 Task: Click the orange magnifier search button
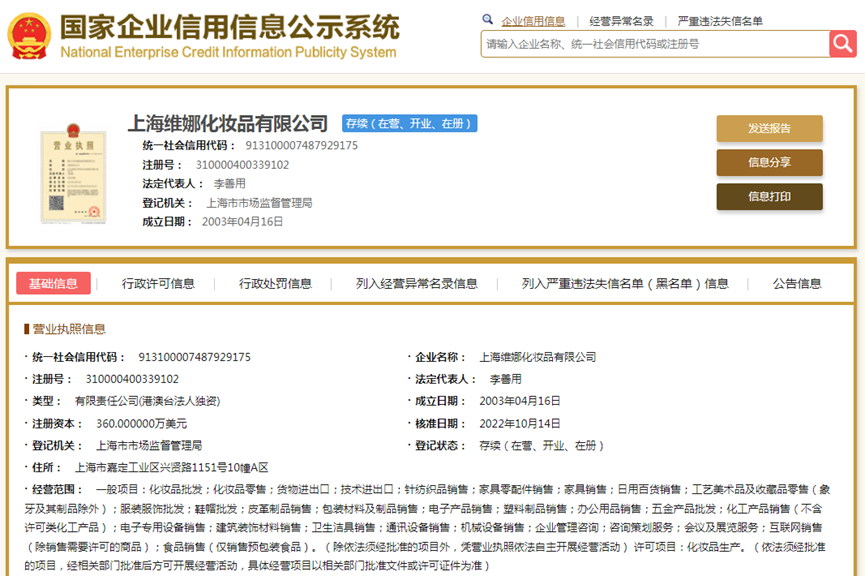tap(842, 44)
